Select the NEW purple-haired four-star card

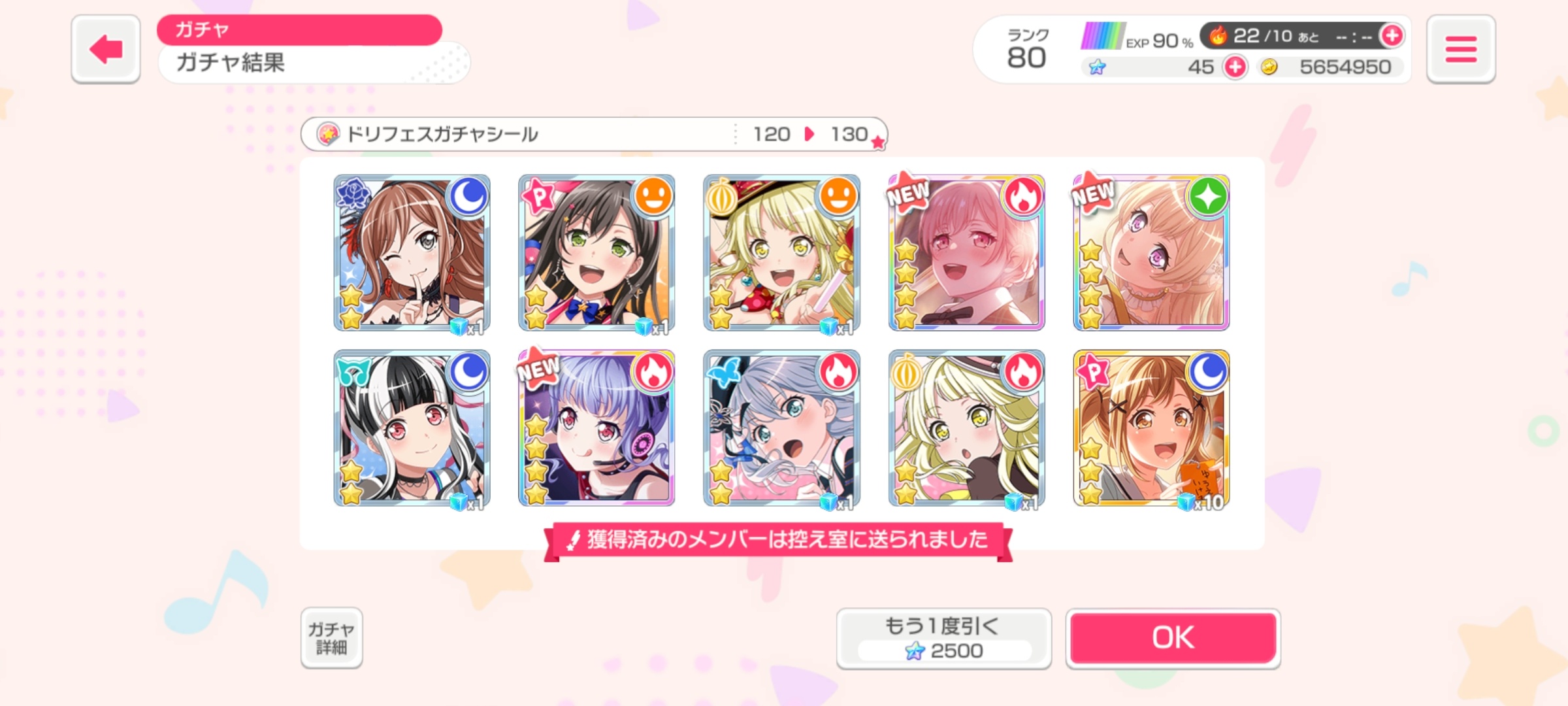(596, 428)
